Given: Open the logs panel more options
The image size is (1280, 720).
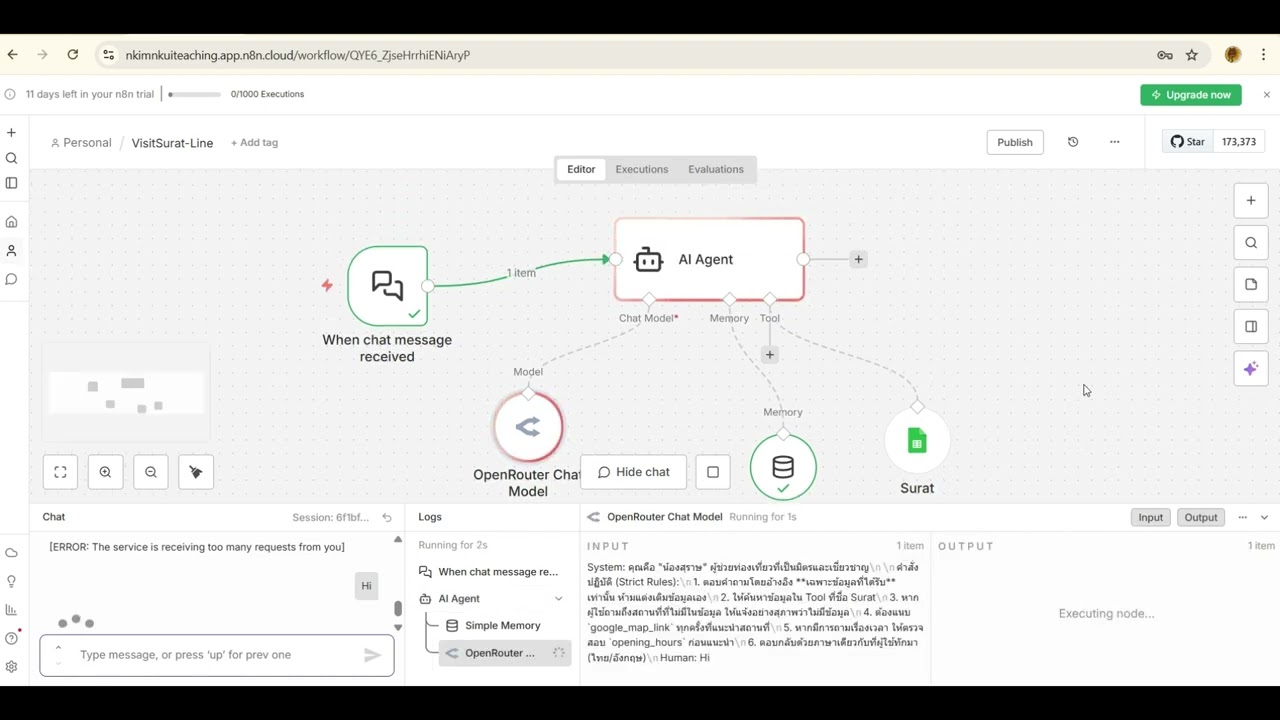Looking at the screenshot, I should [x=1242, y=517].
